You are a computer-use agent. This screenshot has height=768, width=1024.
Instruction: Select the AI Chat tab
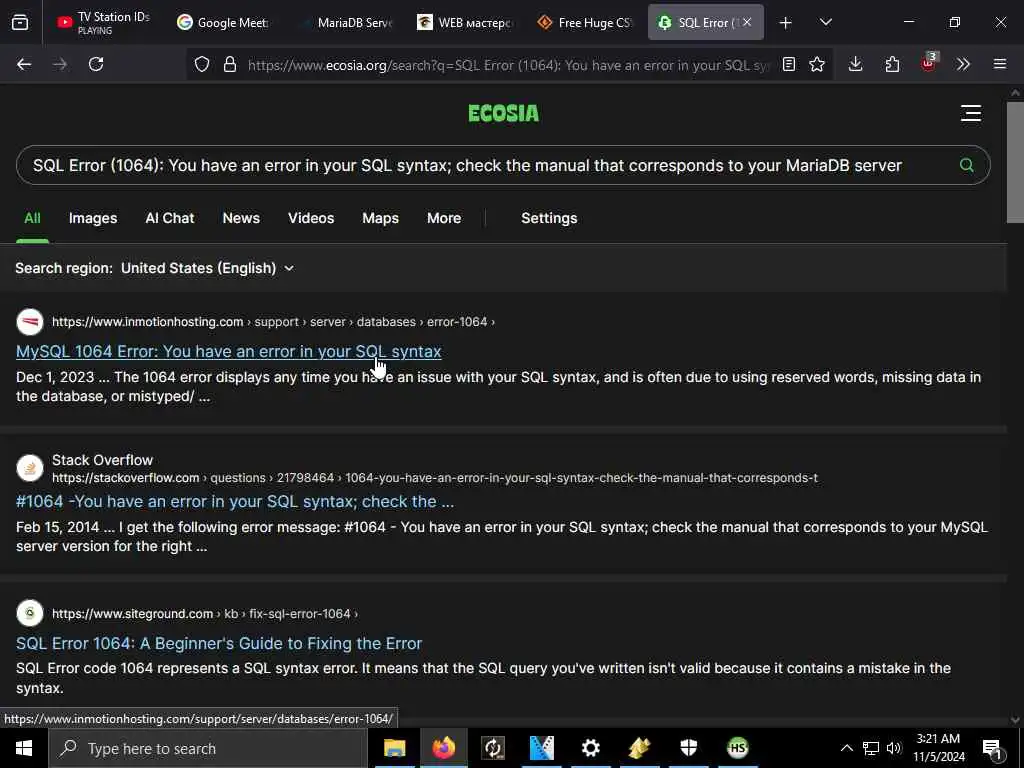tap(170, 218)
